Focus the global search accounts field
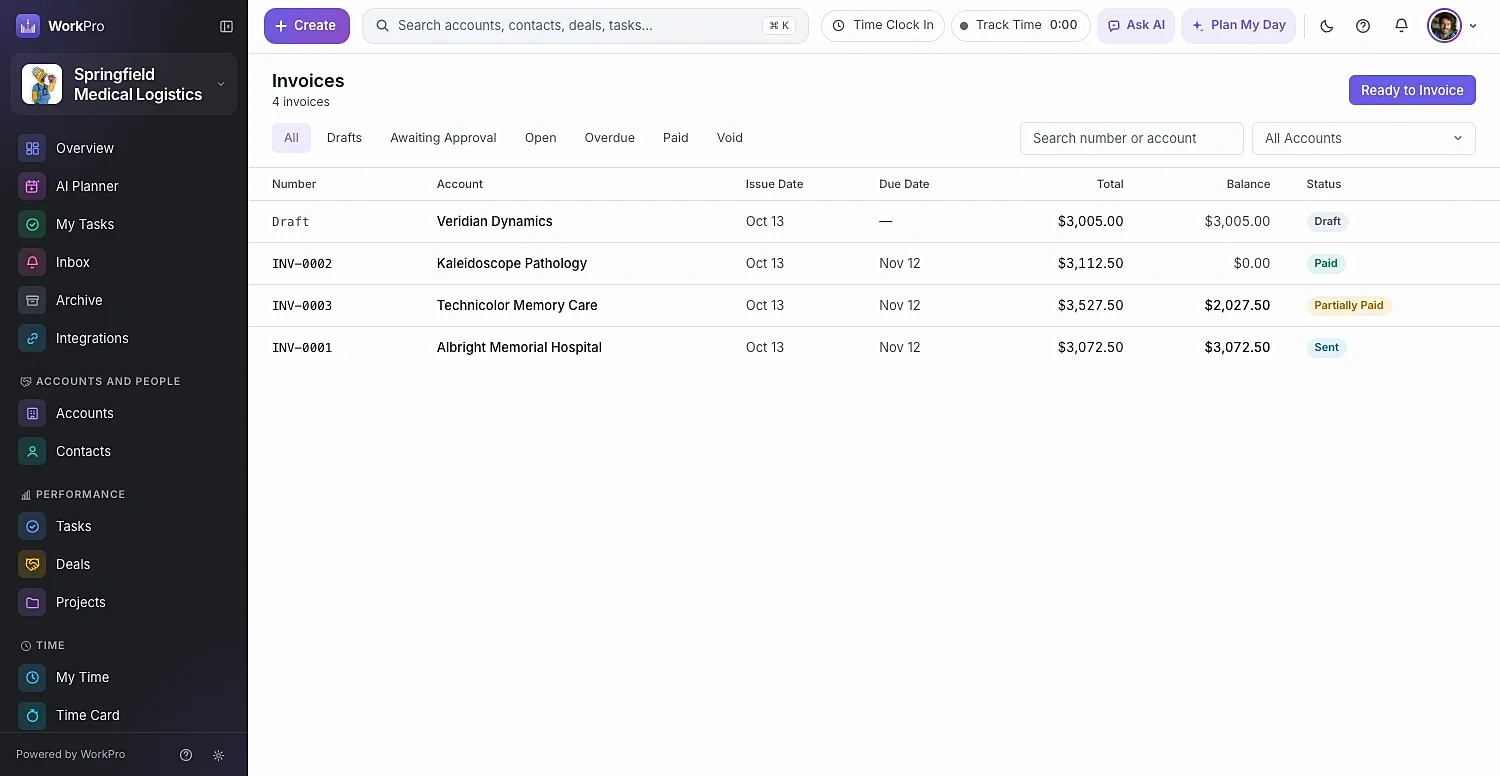Screen dimensions: 1500x776 point(585,26)
